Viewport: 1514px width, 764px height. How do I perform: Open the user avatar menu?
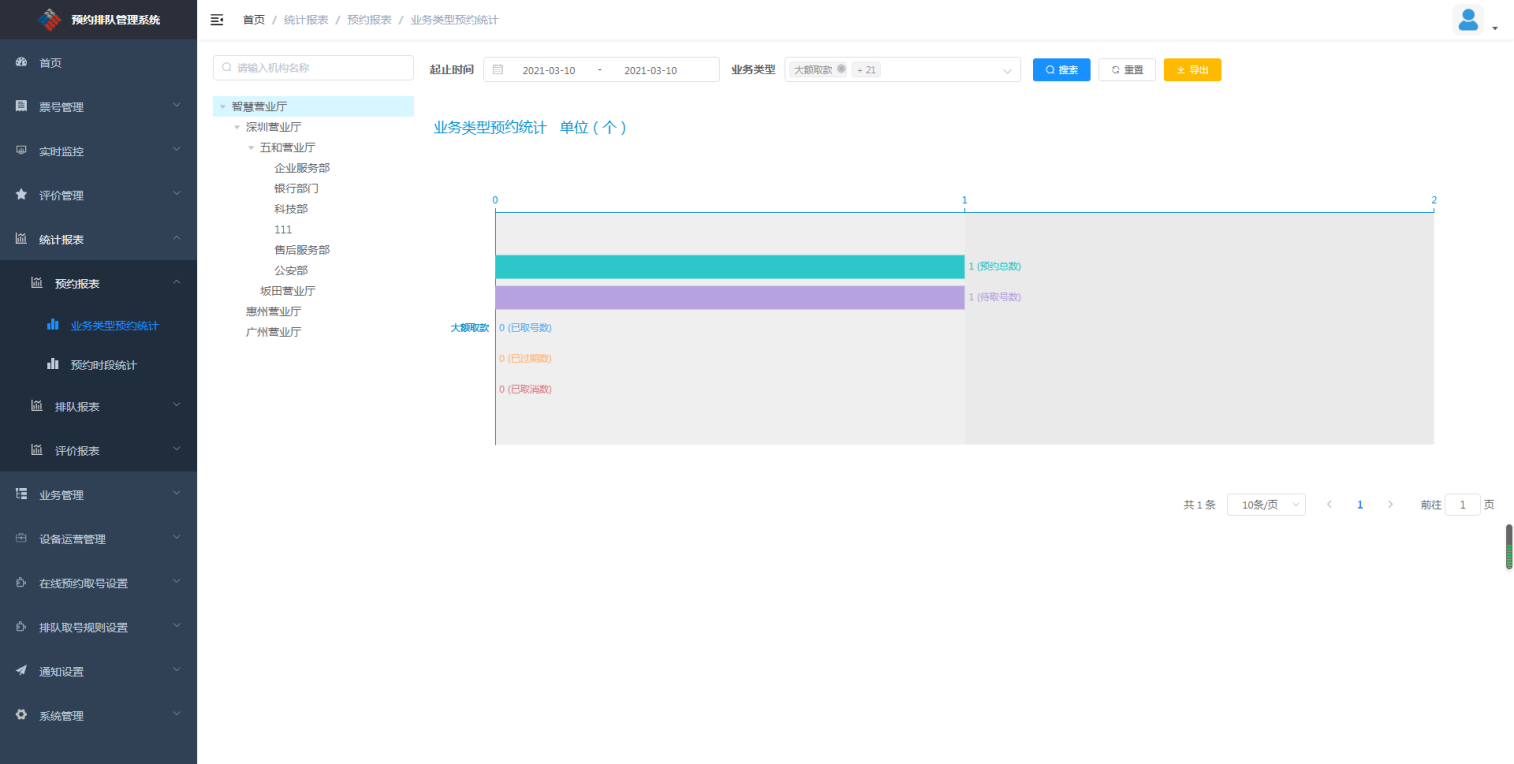point(1468,20)
